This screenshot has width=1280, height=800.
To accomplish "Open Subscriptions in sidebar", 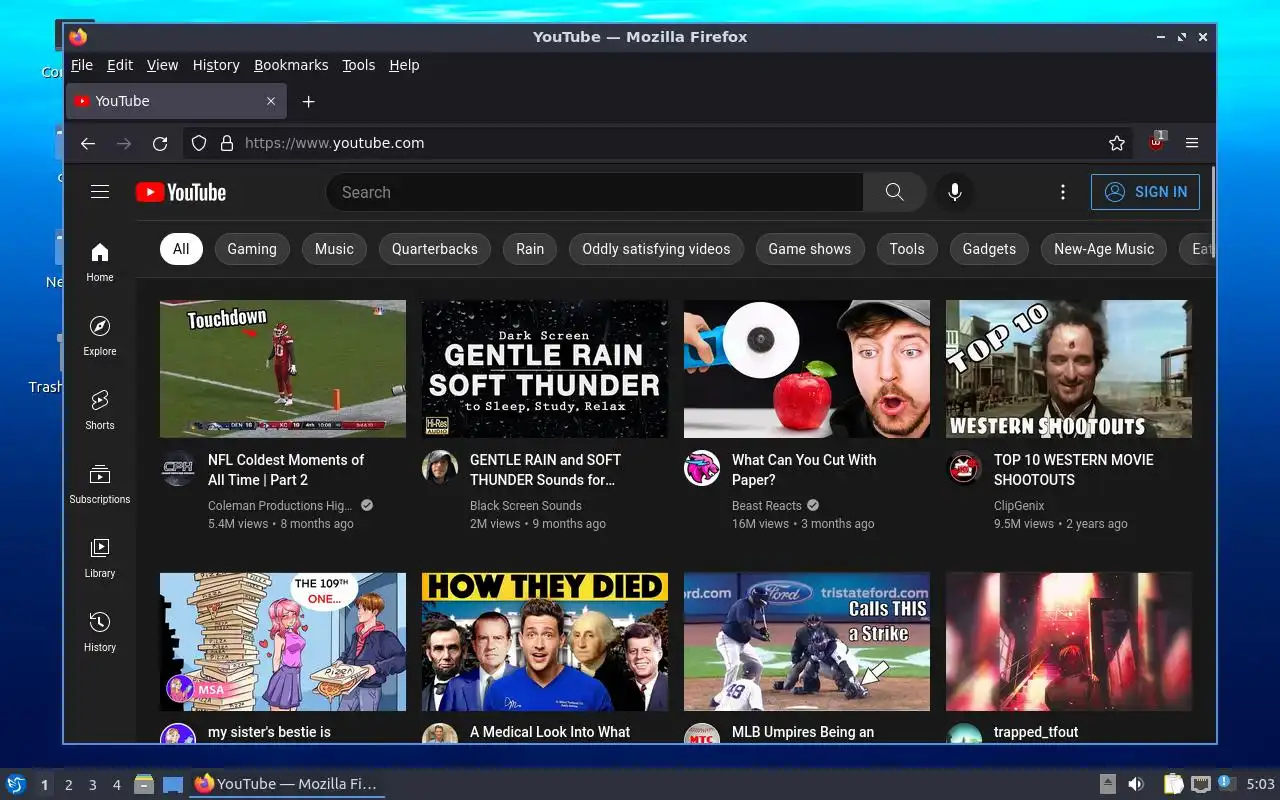I will (x=100, y=484).
